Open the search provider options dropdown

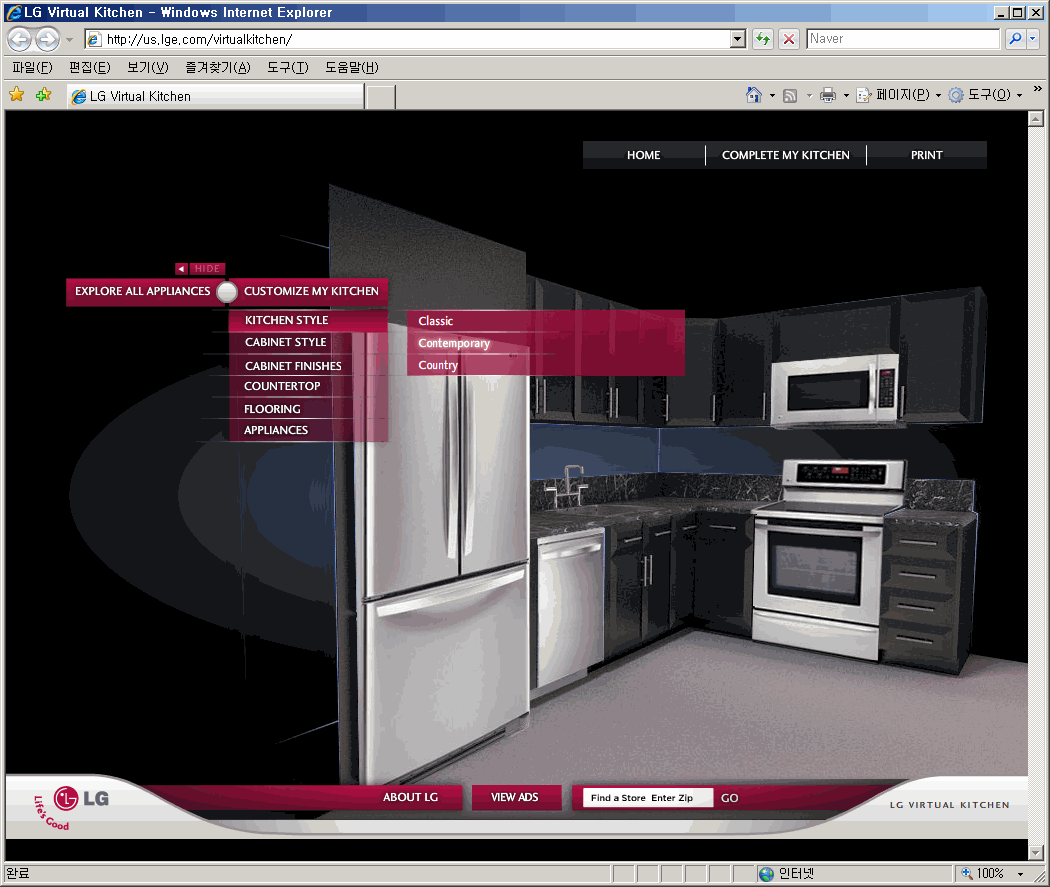[1033, 39]
